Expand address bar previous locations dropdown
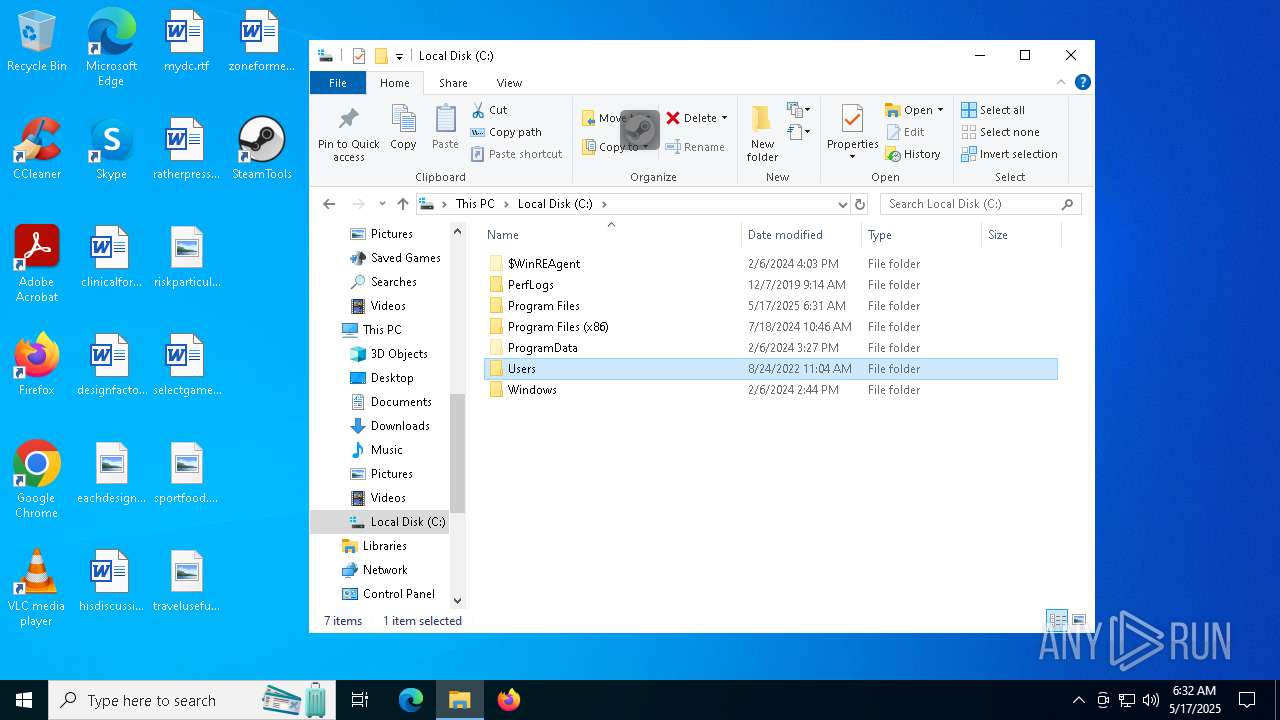This screenshot has width=1280, height=720. (x=842, y=204)
